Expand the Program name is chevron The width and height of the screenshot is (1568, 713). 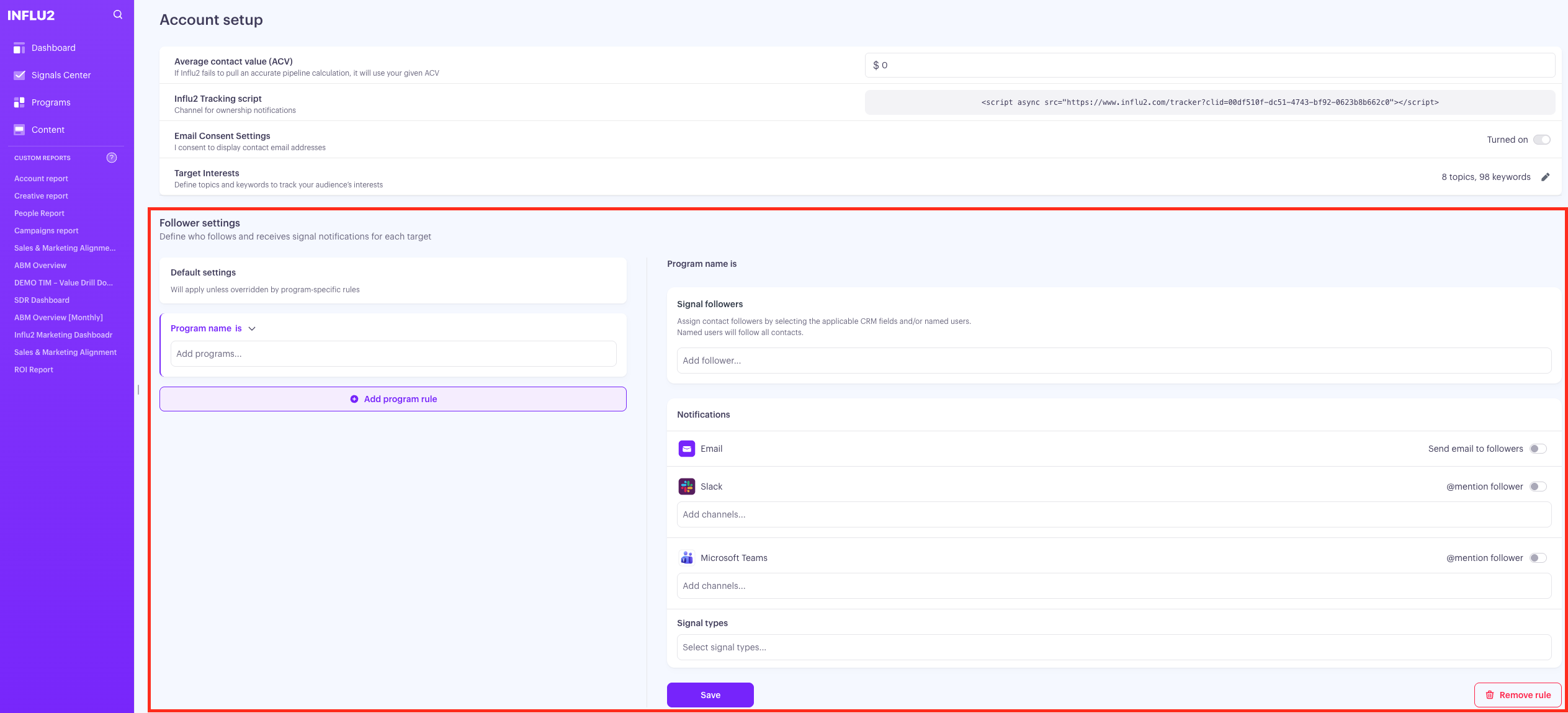252,328
